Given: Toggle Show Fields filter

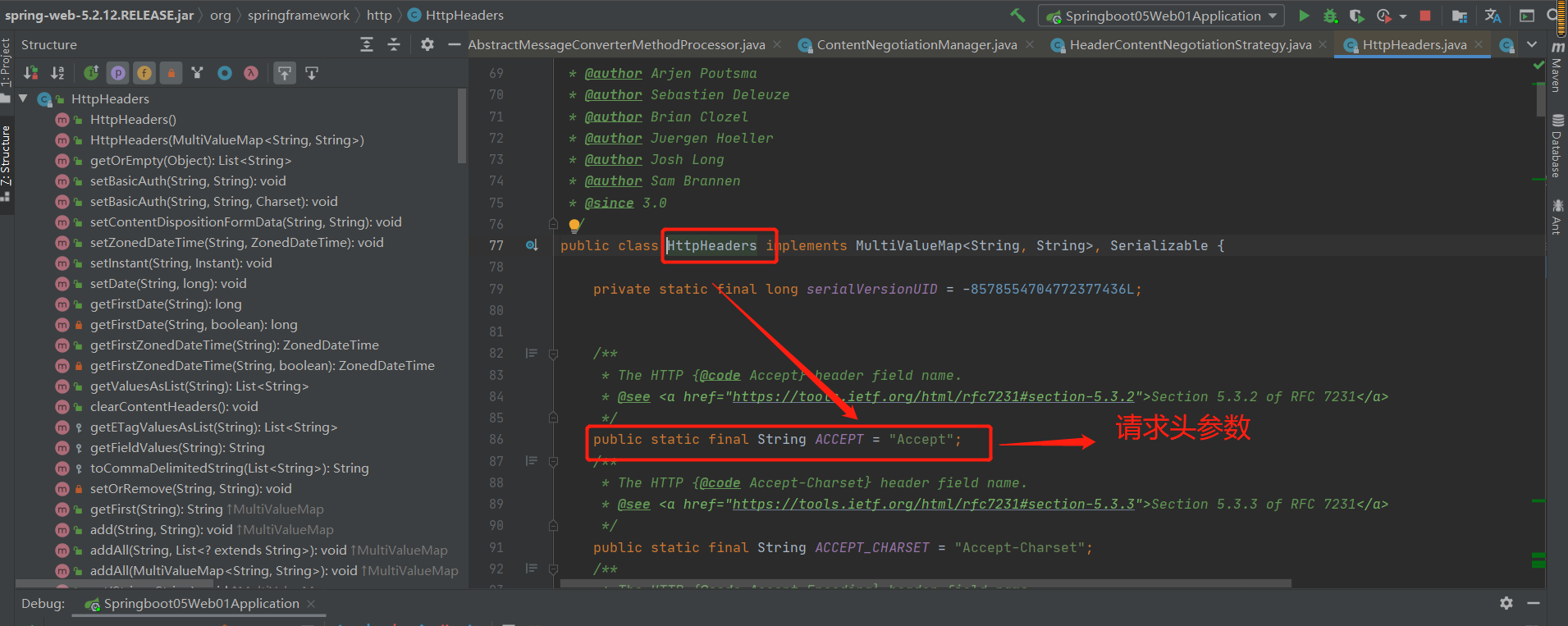Looking at the screenshot, I should coord(144,73).
